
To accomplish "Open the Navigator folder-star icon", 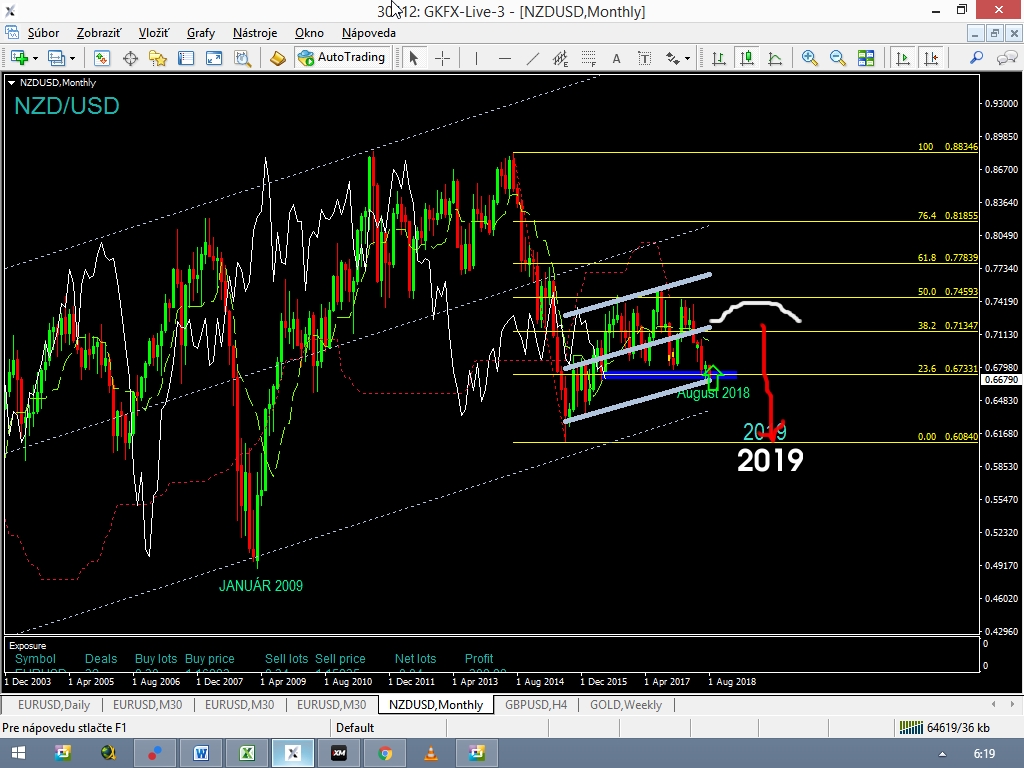I will (x=157, y=58).
